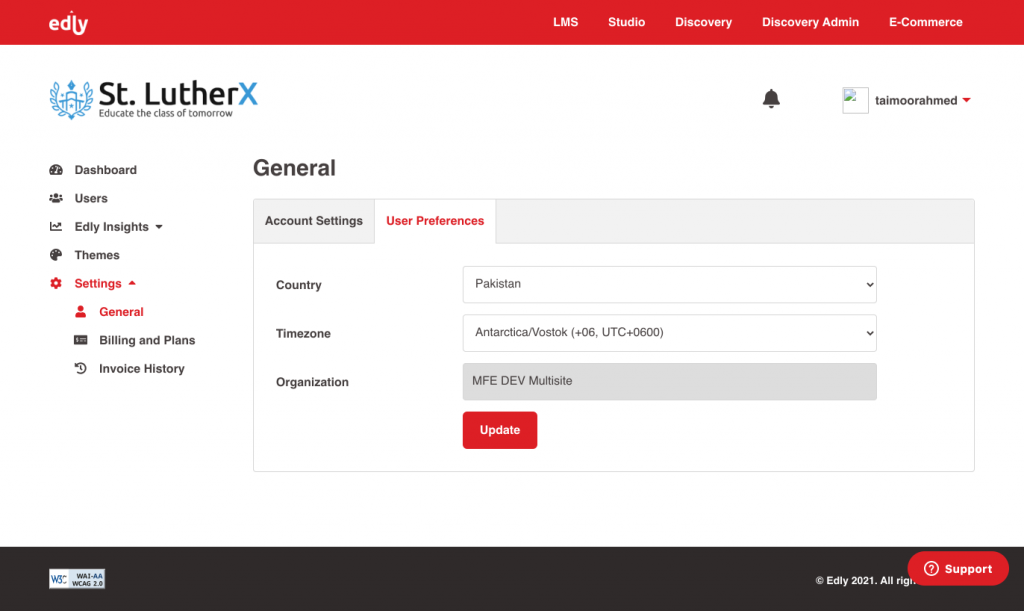Click the Edly 2021 copyright text

[865, 580]
